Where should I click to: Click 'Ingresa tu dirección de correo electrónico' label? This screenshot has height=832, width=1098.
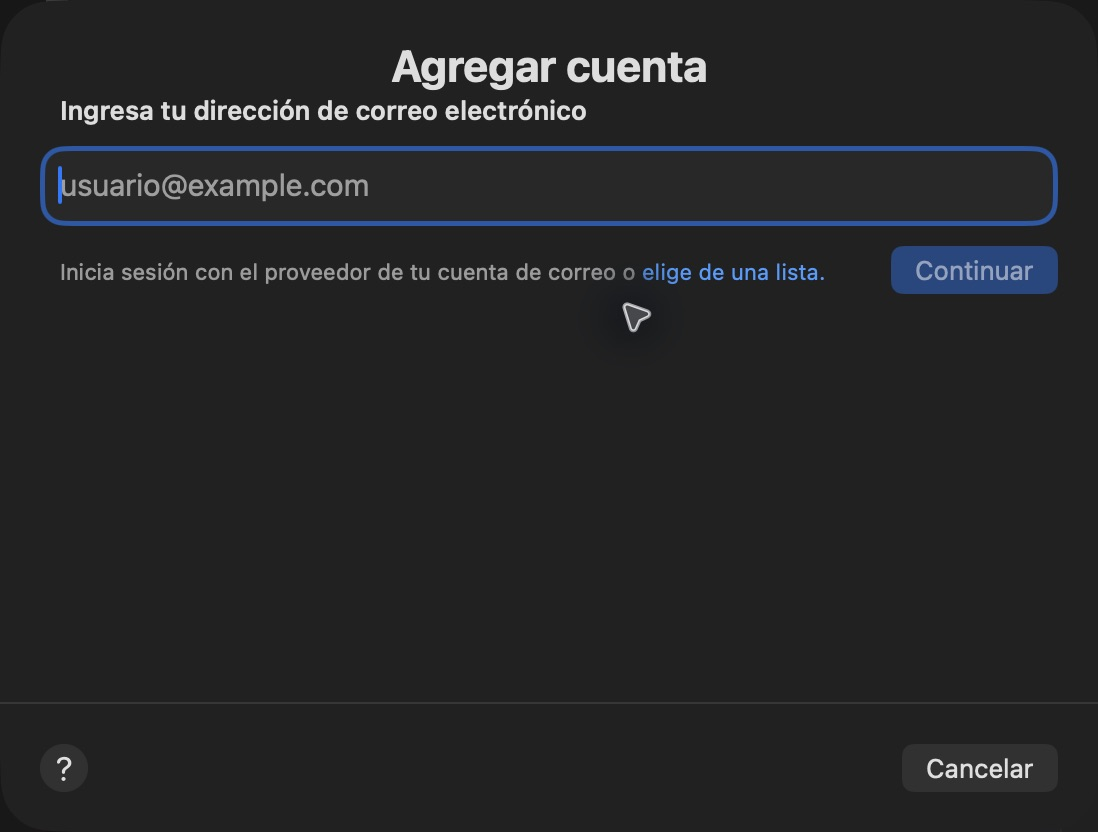pos(323,111)
